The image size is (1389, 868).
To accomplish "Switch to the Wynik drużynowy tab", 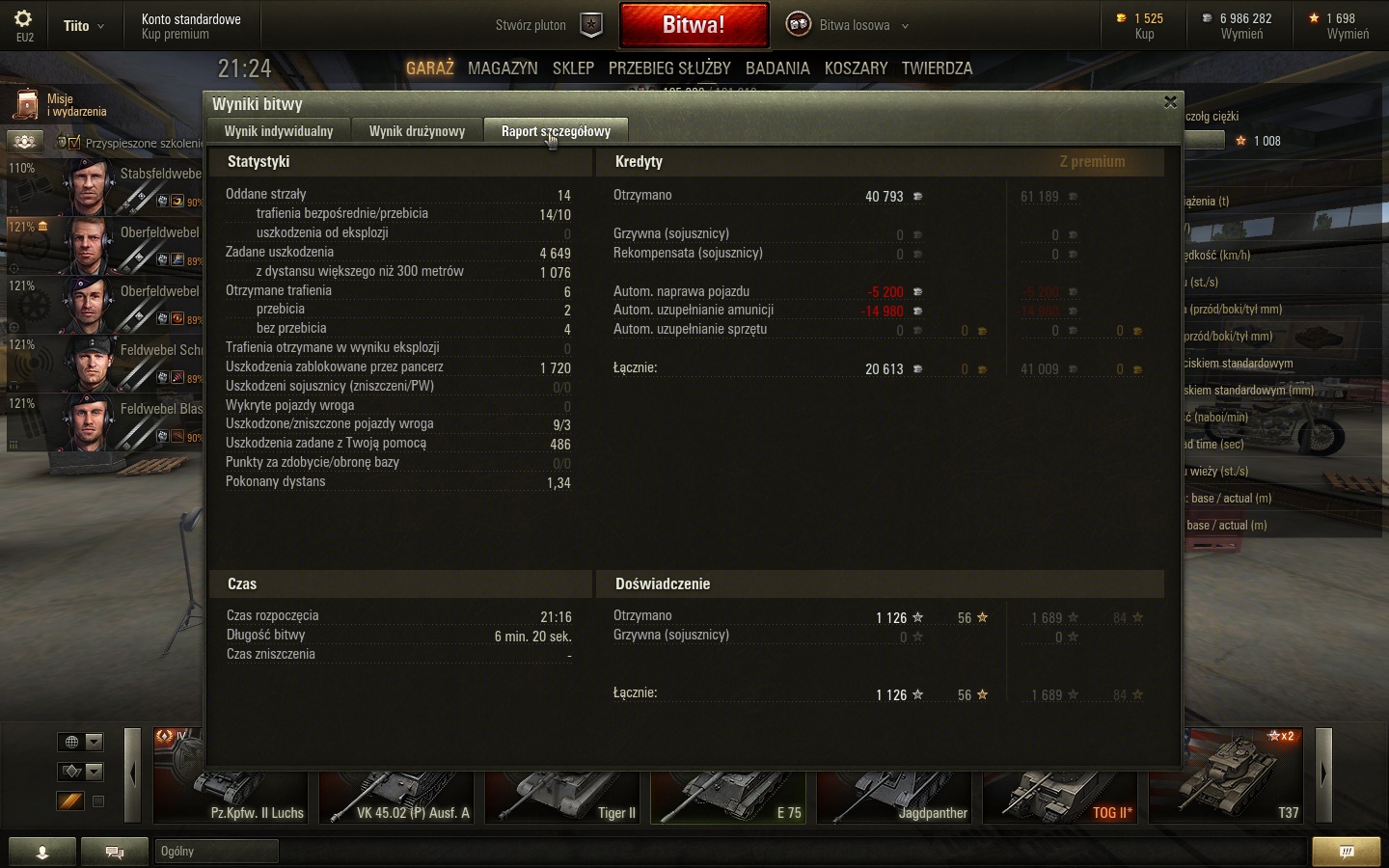I will [x=417, y=131].
